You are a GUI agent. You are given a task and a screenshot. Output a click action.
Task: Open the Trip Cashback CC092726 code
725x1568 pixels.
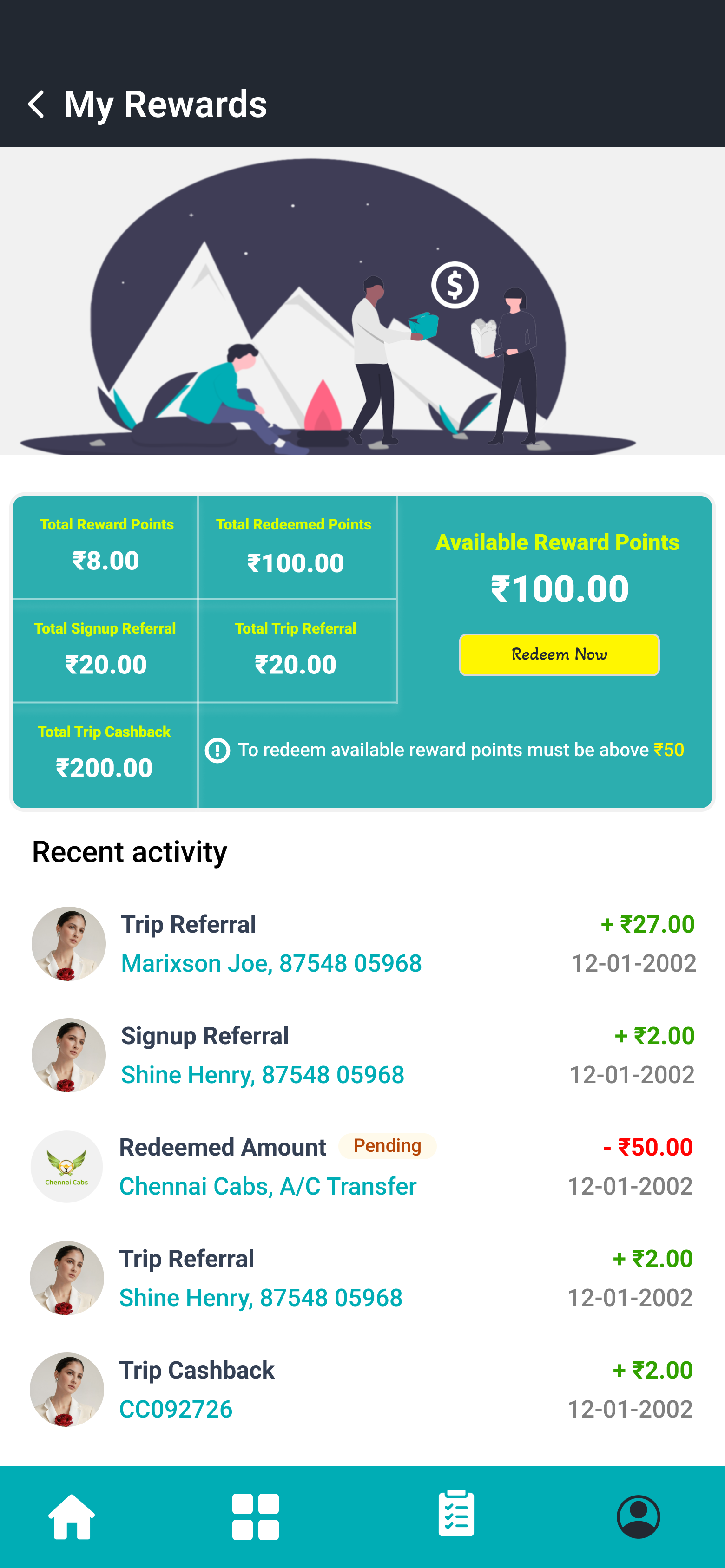coord(176,1409)
